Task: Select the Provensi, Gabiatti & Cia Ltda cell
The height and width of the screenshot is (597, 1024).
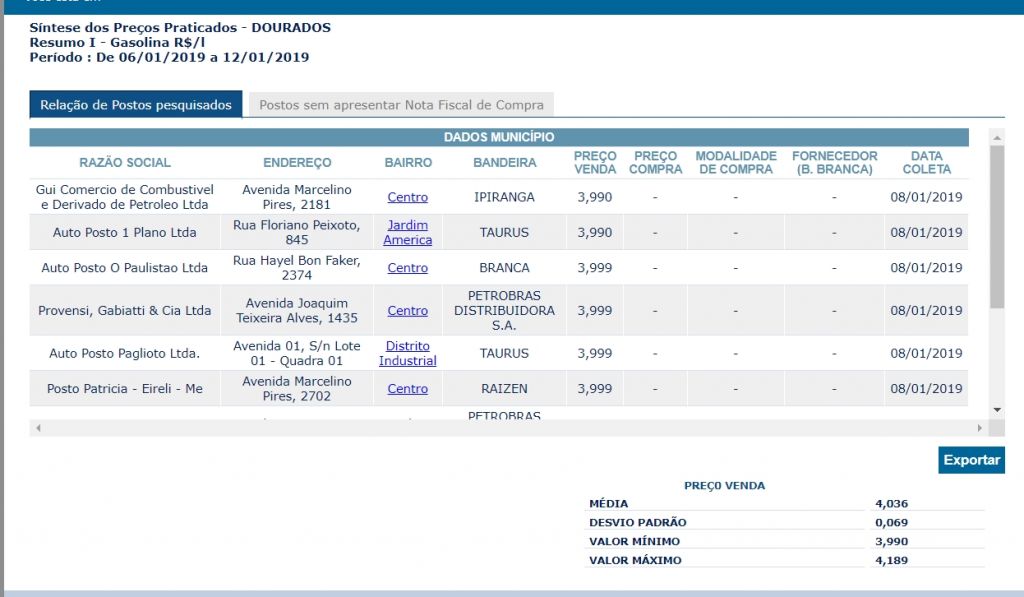Action: pyautogui.click(x=125, y=311)
